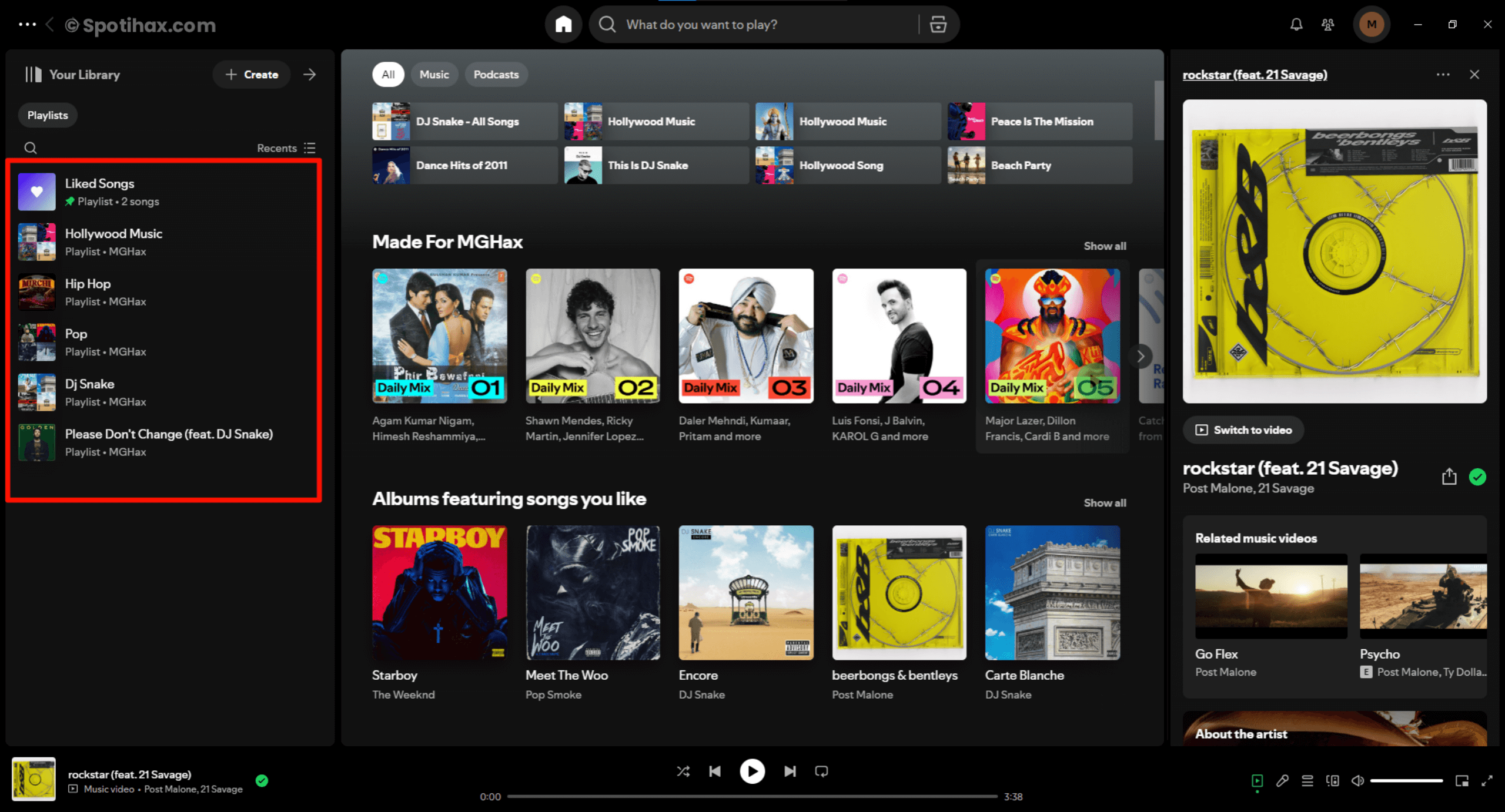This screenshot has width=1505, height=812.
Task: Open Meet The Woo album
Action: [593, 612]
